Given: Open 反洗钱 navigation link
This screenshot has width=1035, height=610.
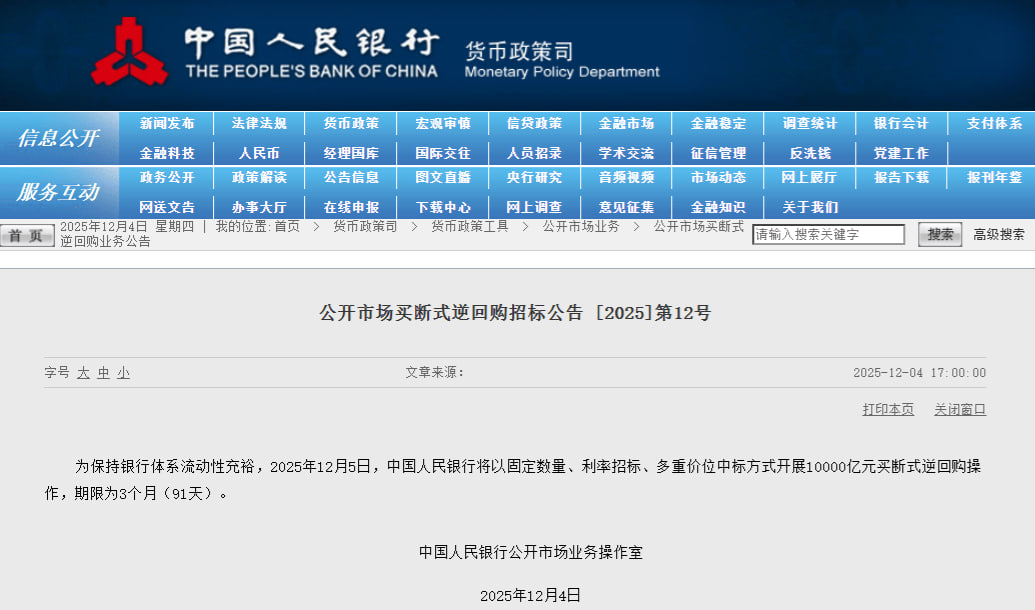Looking at the screenshot, I should point(810,153).
